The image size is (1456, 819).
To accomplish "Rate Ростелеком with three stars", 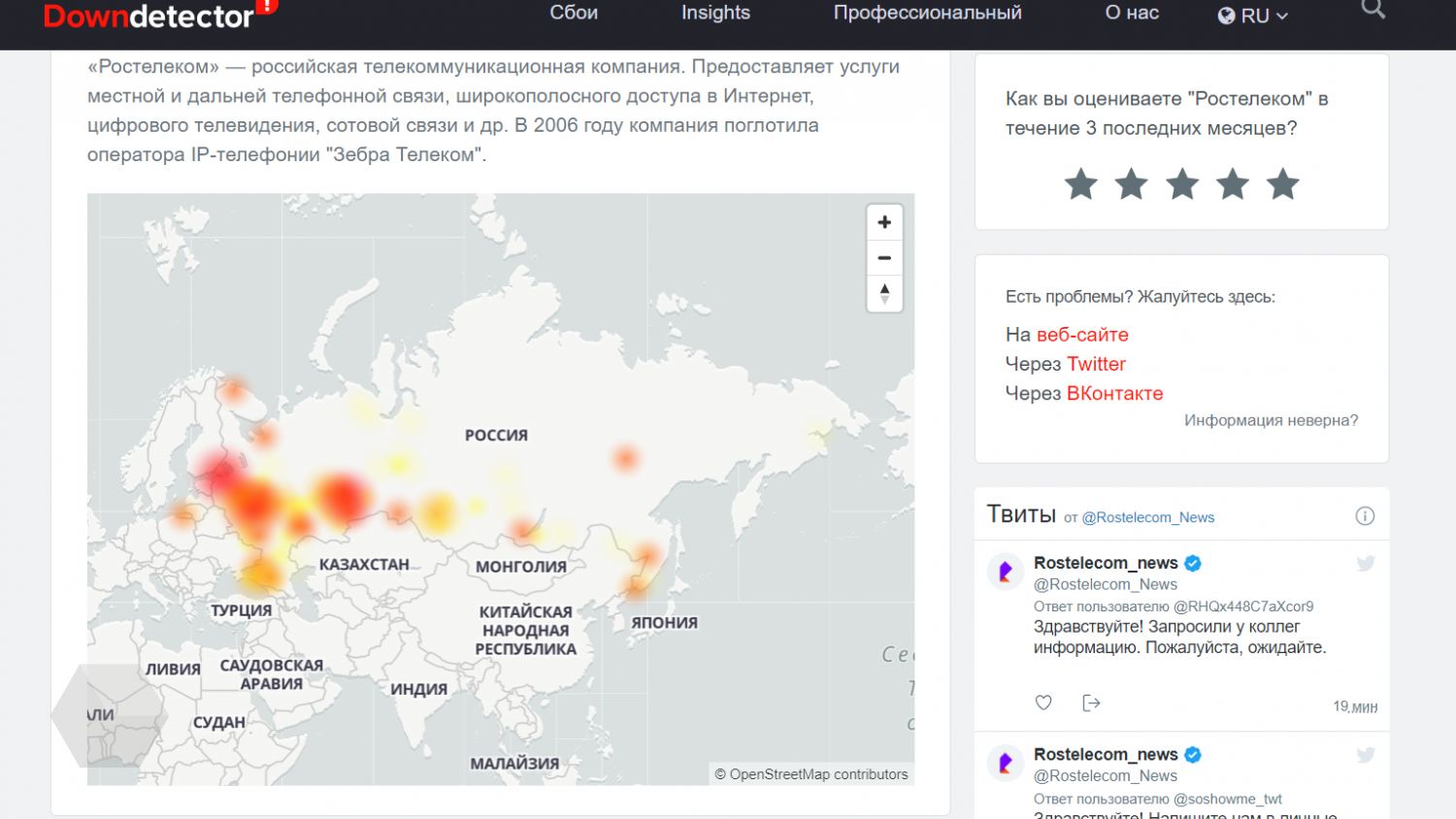I will (x=1181, y=183).
